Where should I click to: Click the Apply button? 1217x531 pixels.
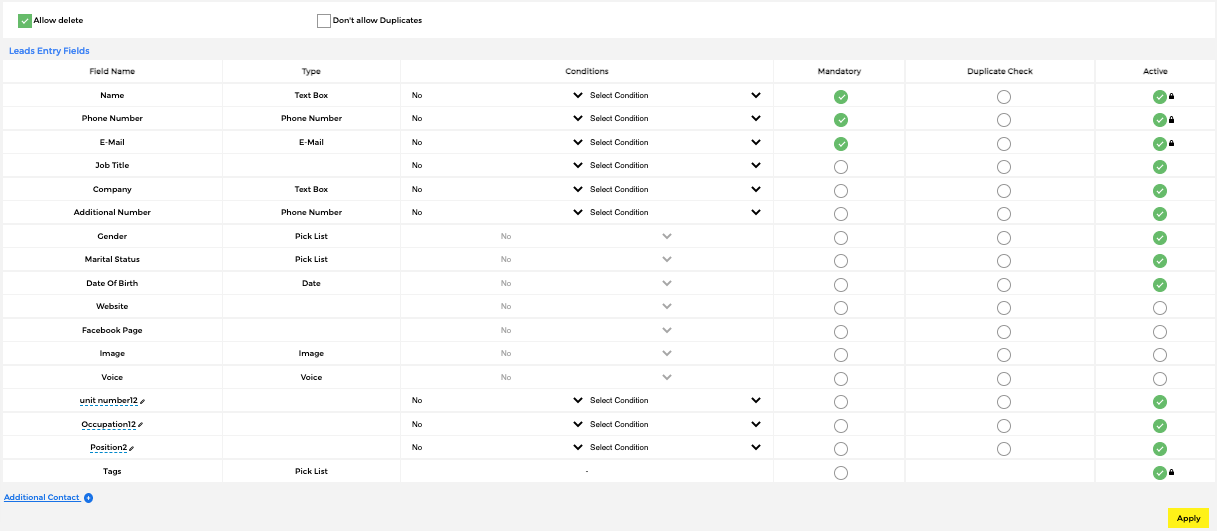click(x=1188, y=518)
